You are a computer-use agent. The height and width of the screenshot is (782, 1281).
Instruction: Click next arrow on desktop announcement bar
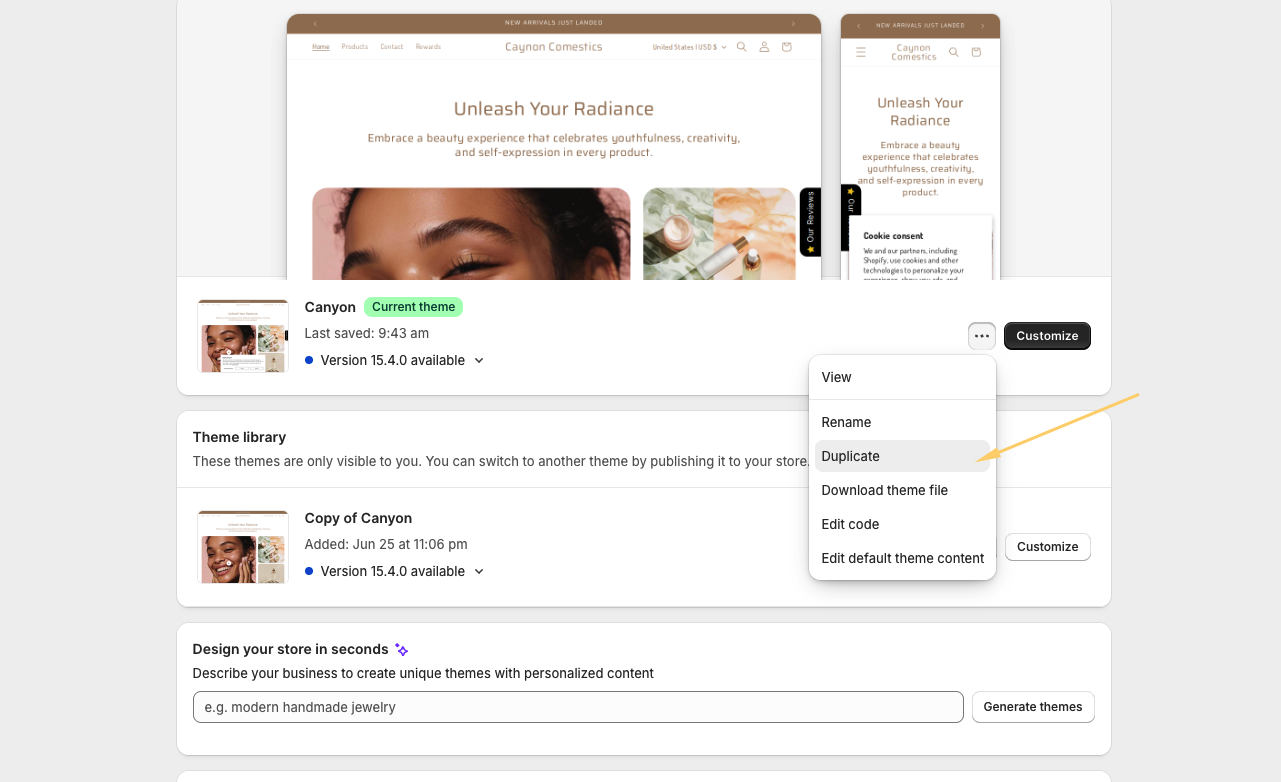tap(793, 23)
